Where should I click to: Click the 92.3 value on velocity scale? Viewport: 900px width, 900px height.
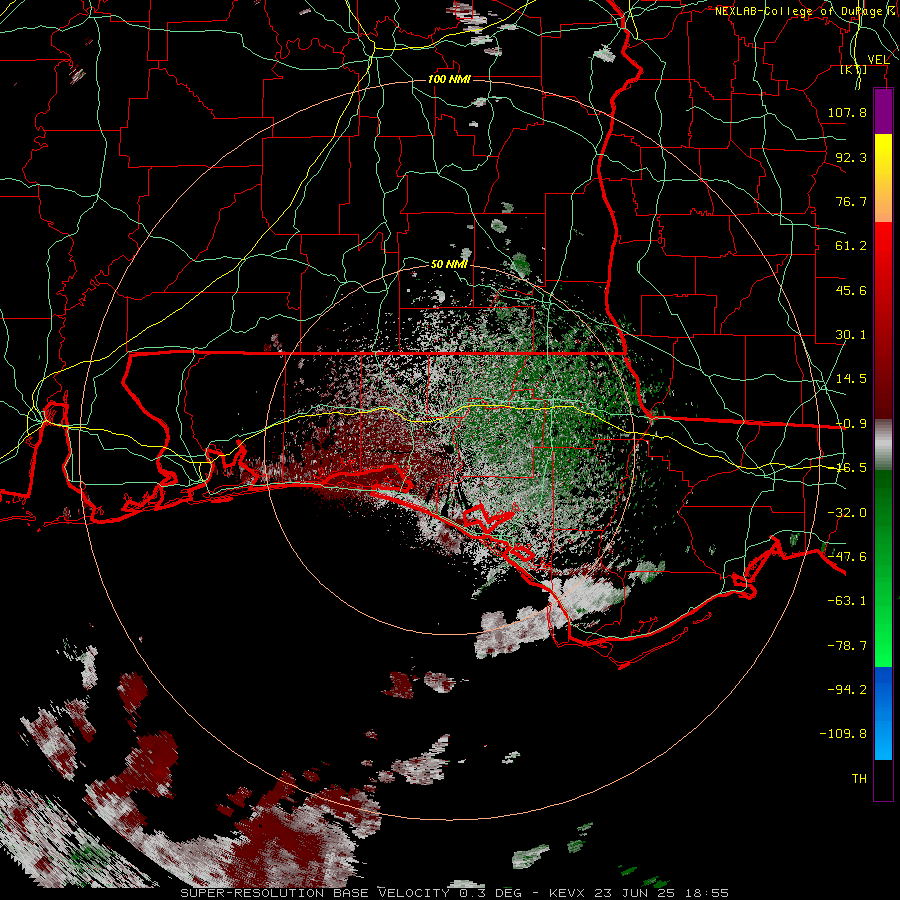[x=851, y=157]
